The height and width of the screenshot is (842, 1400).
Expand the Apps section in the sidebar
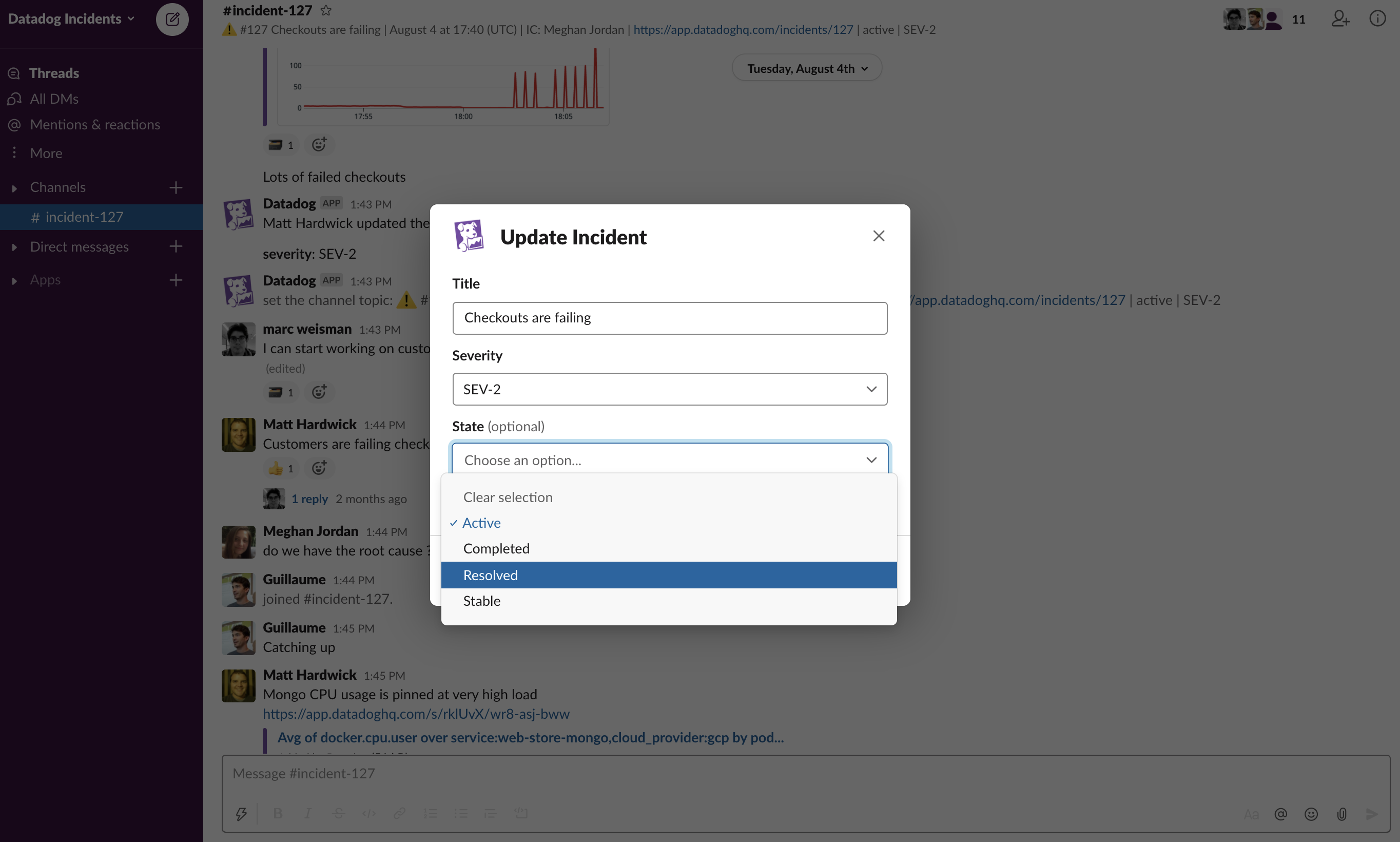click(14, 279)
